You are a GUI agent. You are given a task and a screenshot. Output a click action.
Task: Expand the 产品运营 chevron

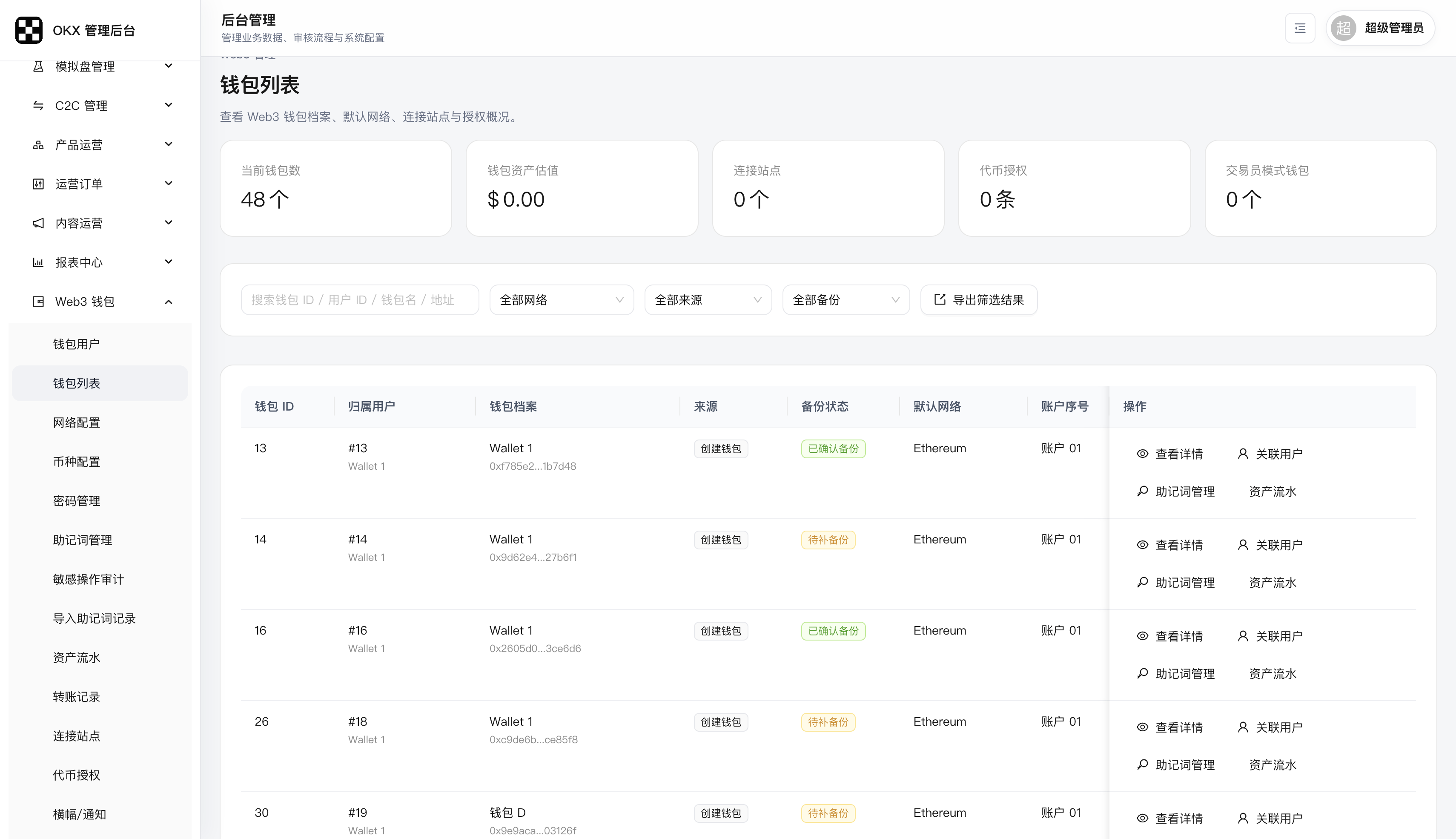point(169,144)
